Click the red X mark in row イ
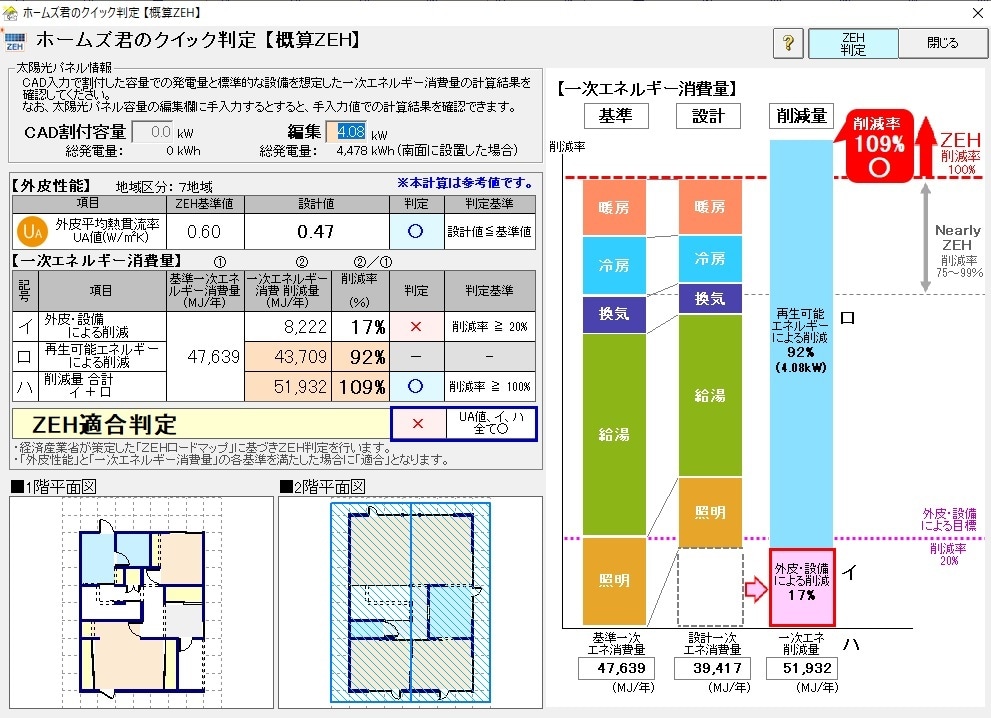Image resolution: width=991 pixels, height=718 pixels. (x=416, y=326)
